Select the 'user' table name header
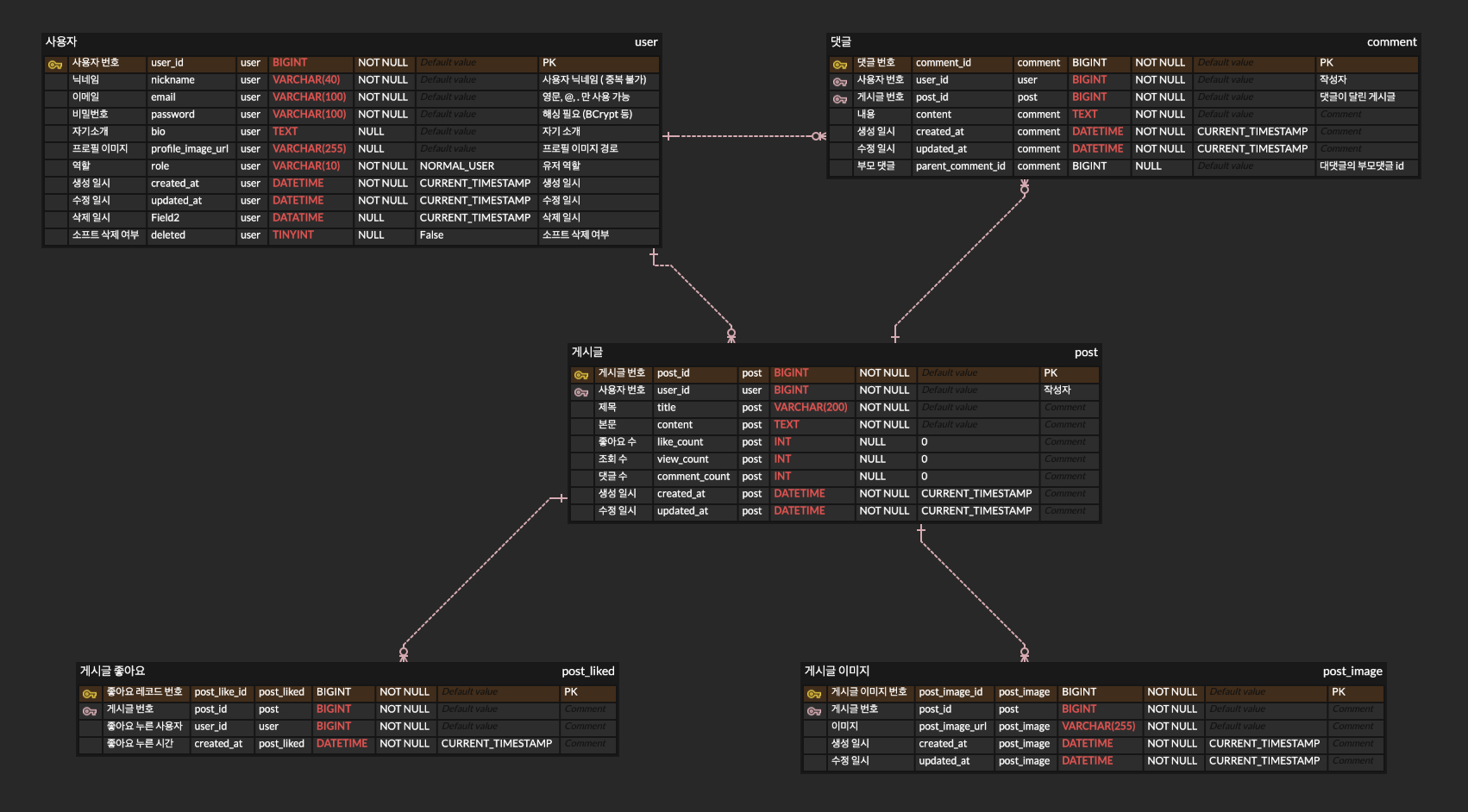 tap(645, 41)
